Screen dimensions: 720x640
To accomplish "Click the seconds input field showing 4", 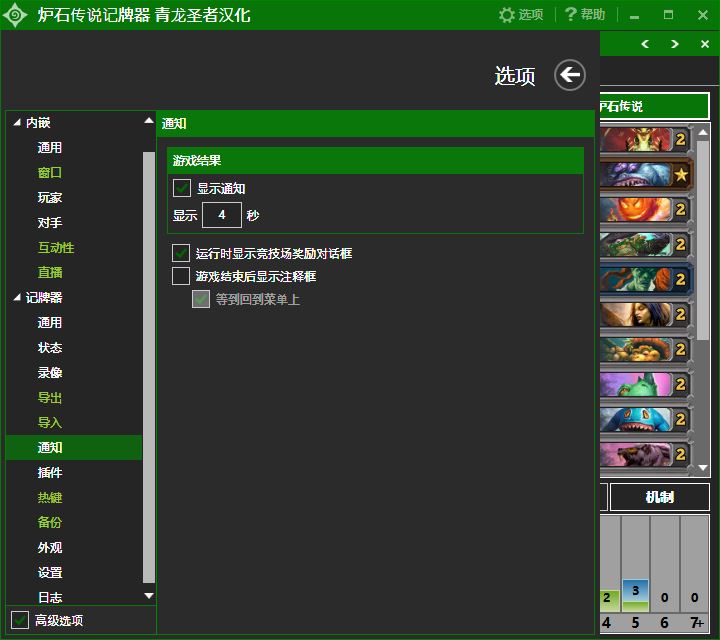I will (x=222, y=215).
